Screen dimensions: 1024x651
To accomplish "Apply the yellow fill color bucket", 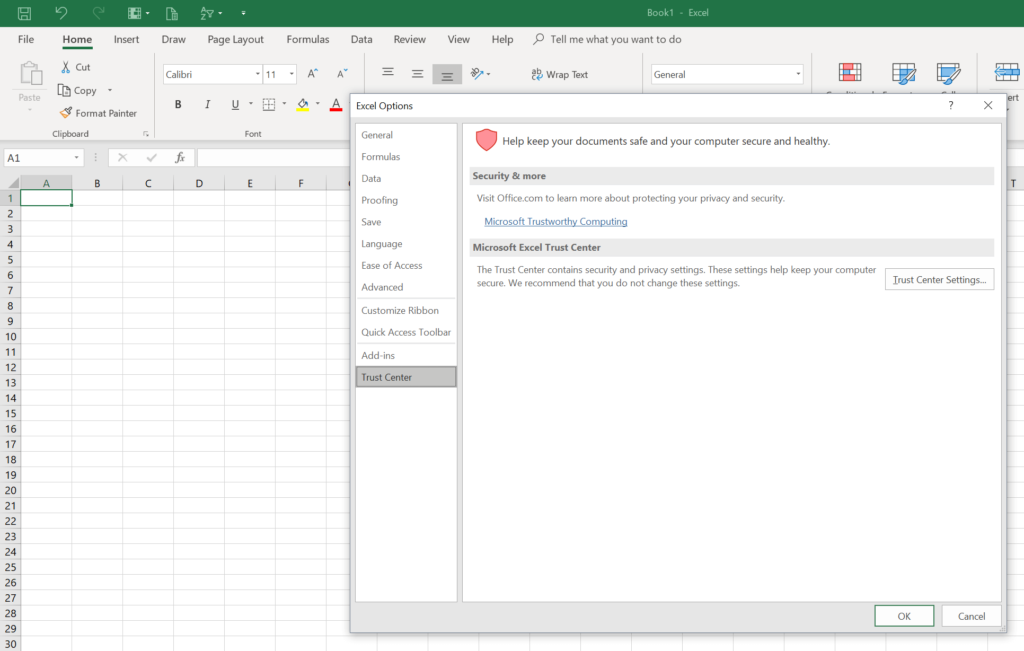I will (x=302, y=104).
